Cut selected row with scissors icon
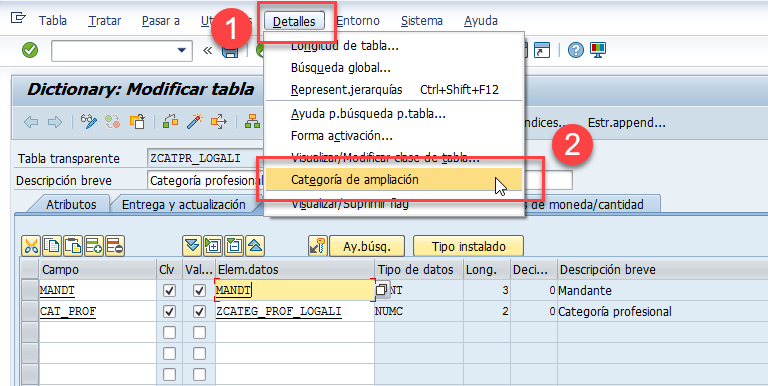 tap(31, 246)
